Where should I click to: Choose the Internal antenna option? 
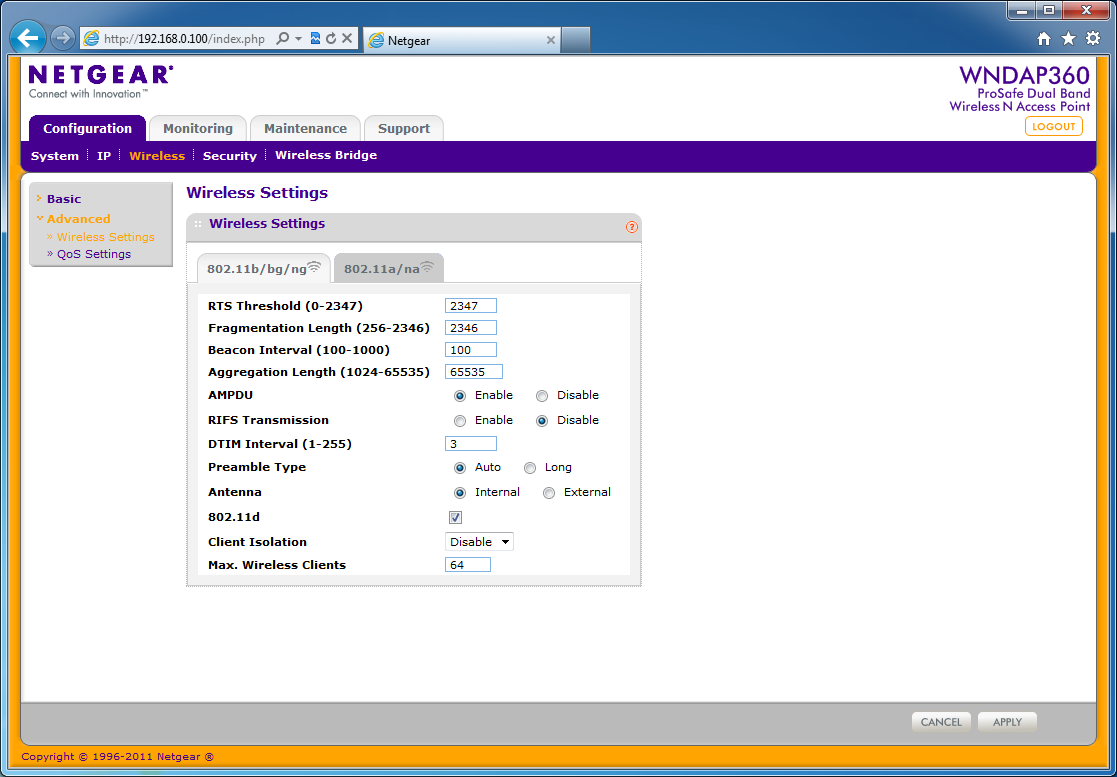[x=460, y=493]
